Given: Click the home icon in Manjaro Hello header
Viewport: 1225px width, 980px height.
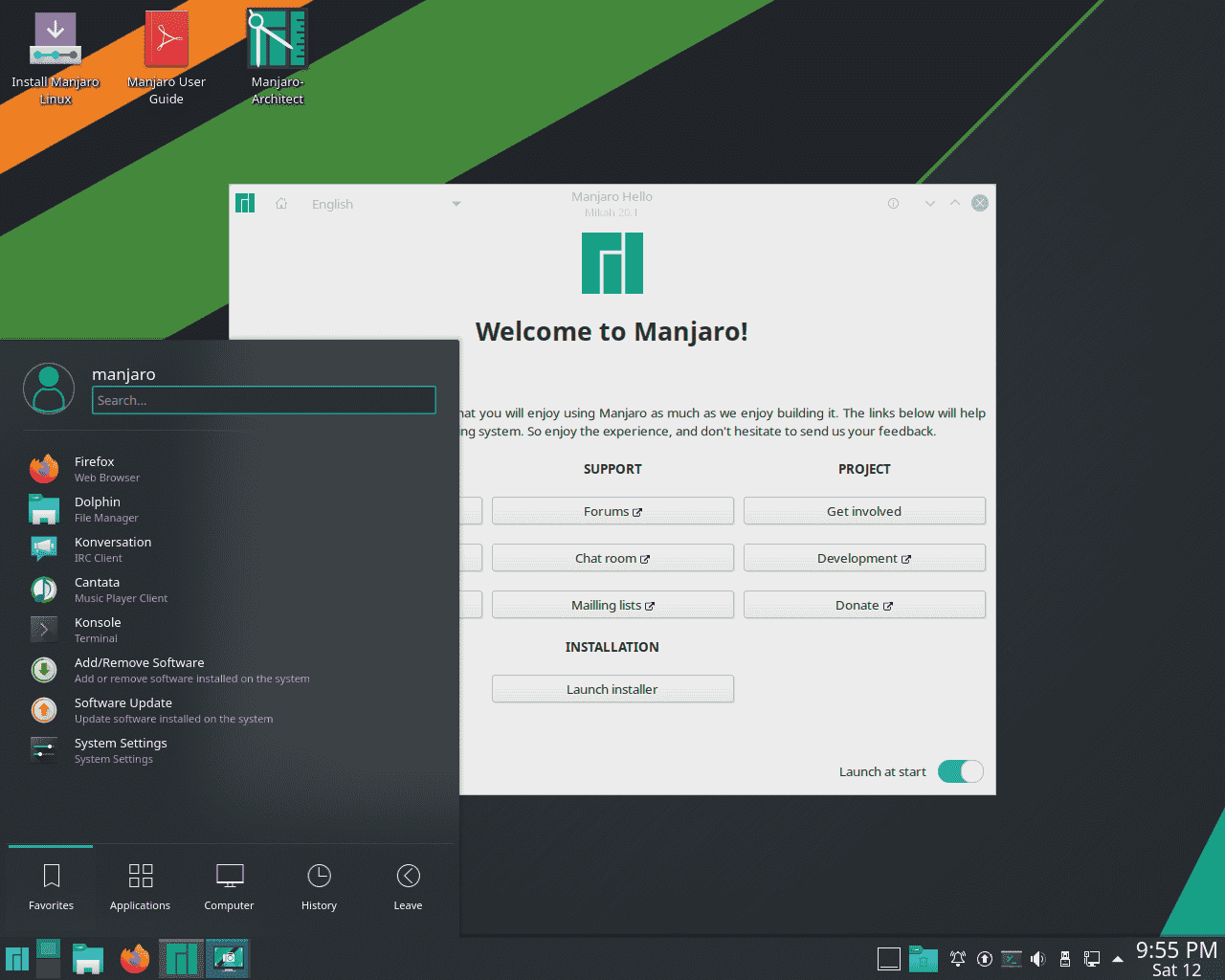Looking at the screenshot, I should click(280, 203).
